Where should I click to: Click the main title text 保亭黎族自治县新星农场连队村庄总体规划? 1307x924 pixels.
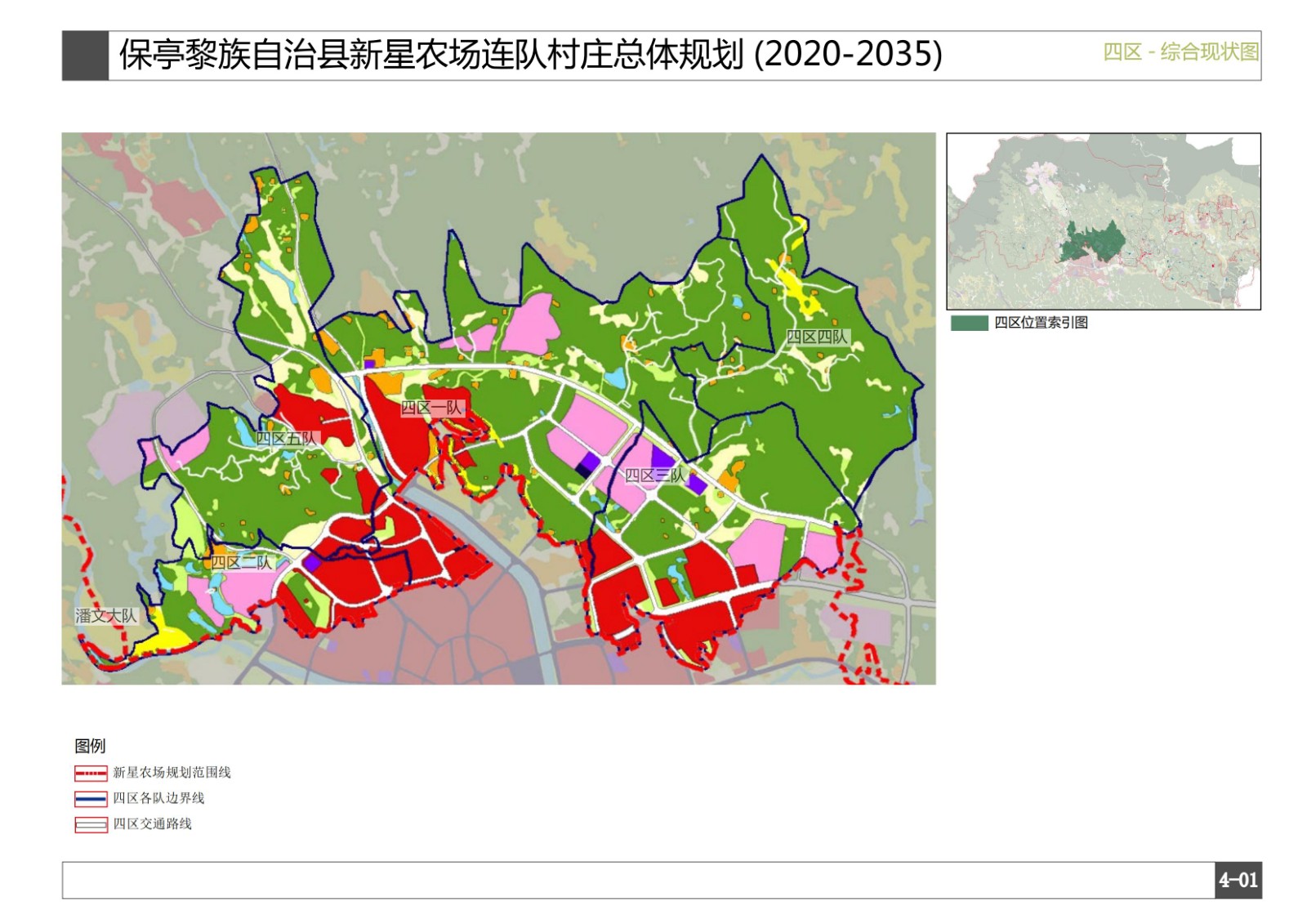pyautogui.click(x=431, y=55)
